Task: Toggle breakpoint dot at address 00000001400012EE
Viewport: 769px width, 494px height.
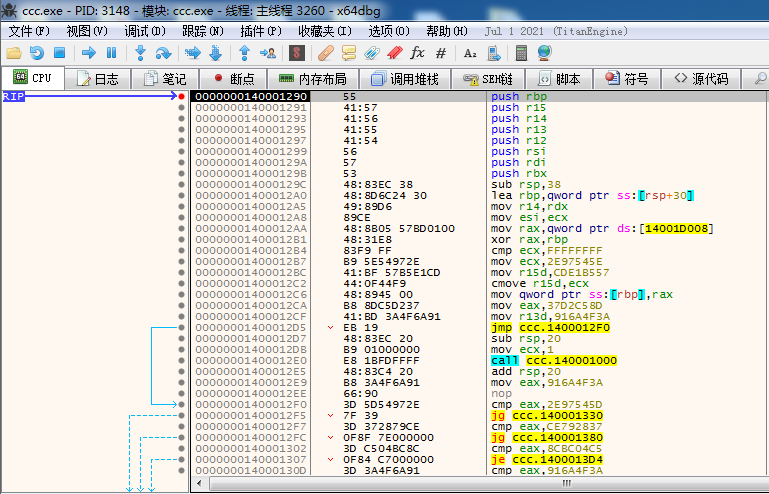Action: [181, 393]
